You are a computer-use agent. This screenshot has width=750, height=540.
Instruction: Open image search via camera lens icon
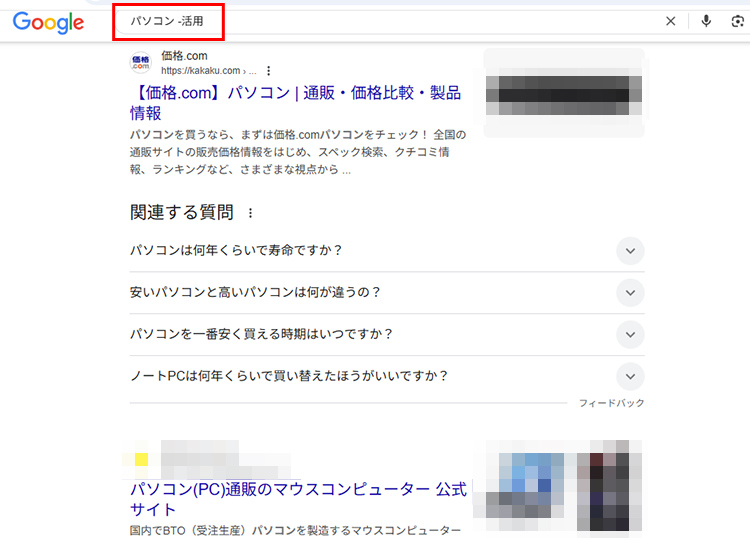(738, 21)
